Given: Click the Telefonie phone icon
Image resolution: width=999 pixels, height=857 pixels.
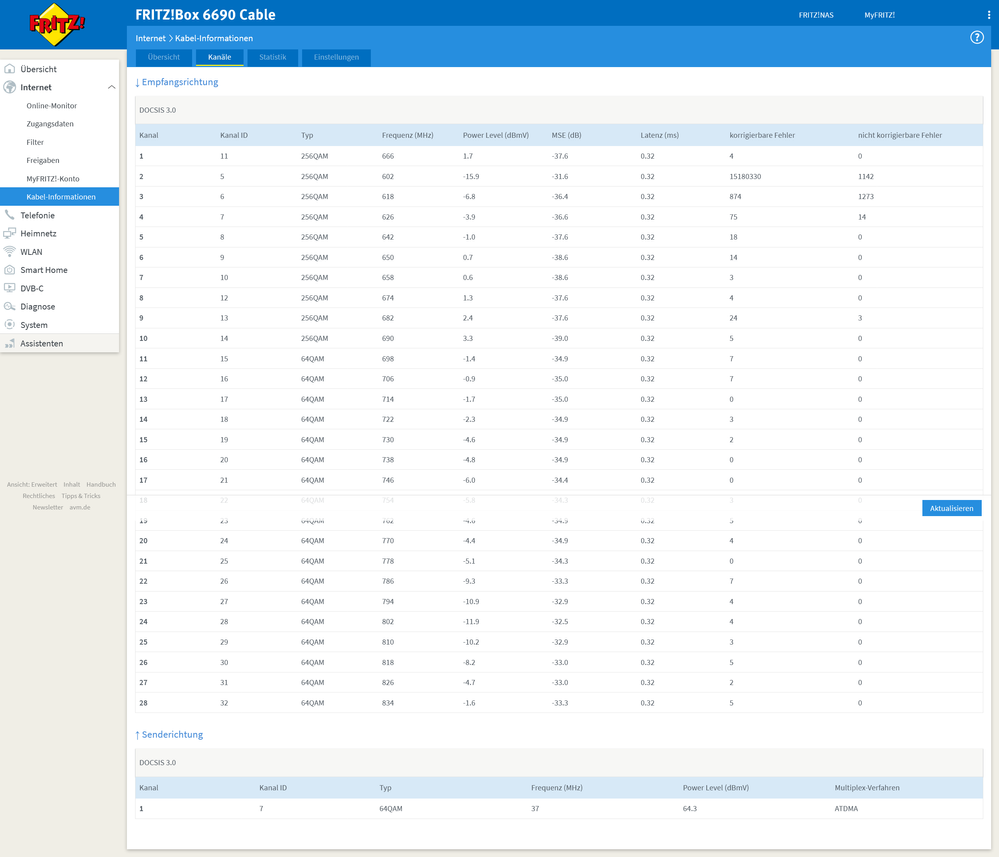Looking at the screenshot, I should point(10,215).
